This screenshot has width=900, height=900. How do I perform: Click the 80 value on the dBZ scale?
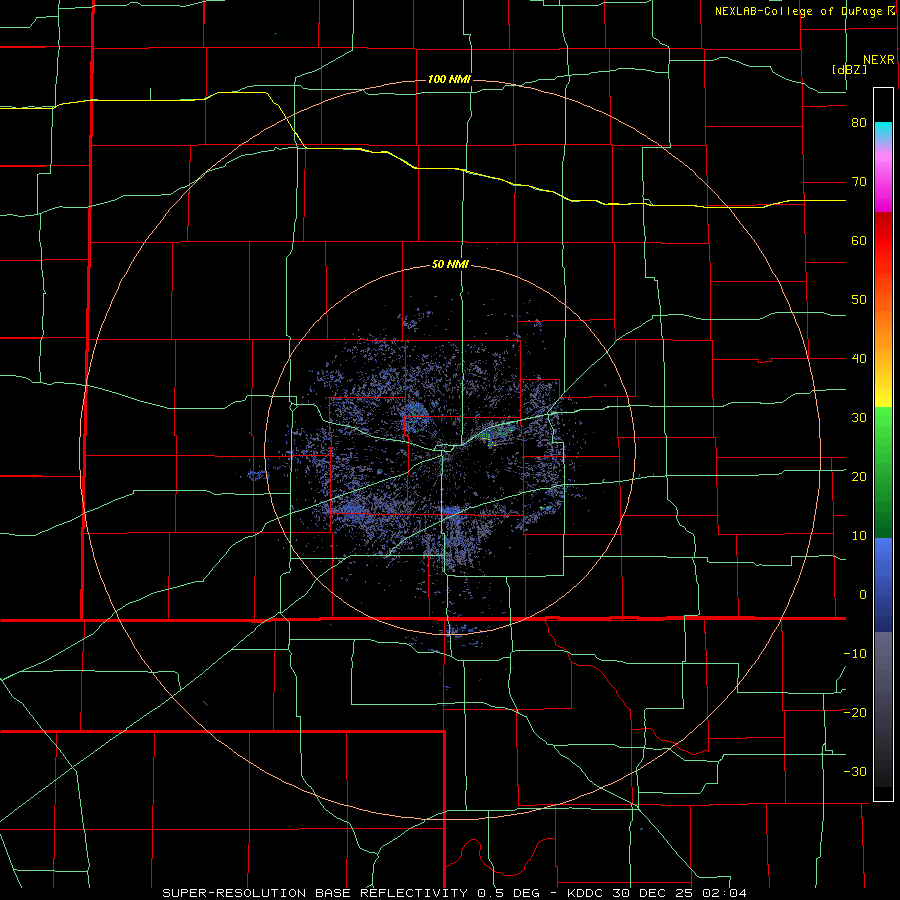click(x=859, y=123)
